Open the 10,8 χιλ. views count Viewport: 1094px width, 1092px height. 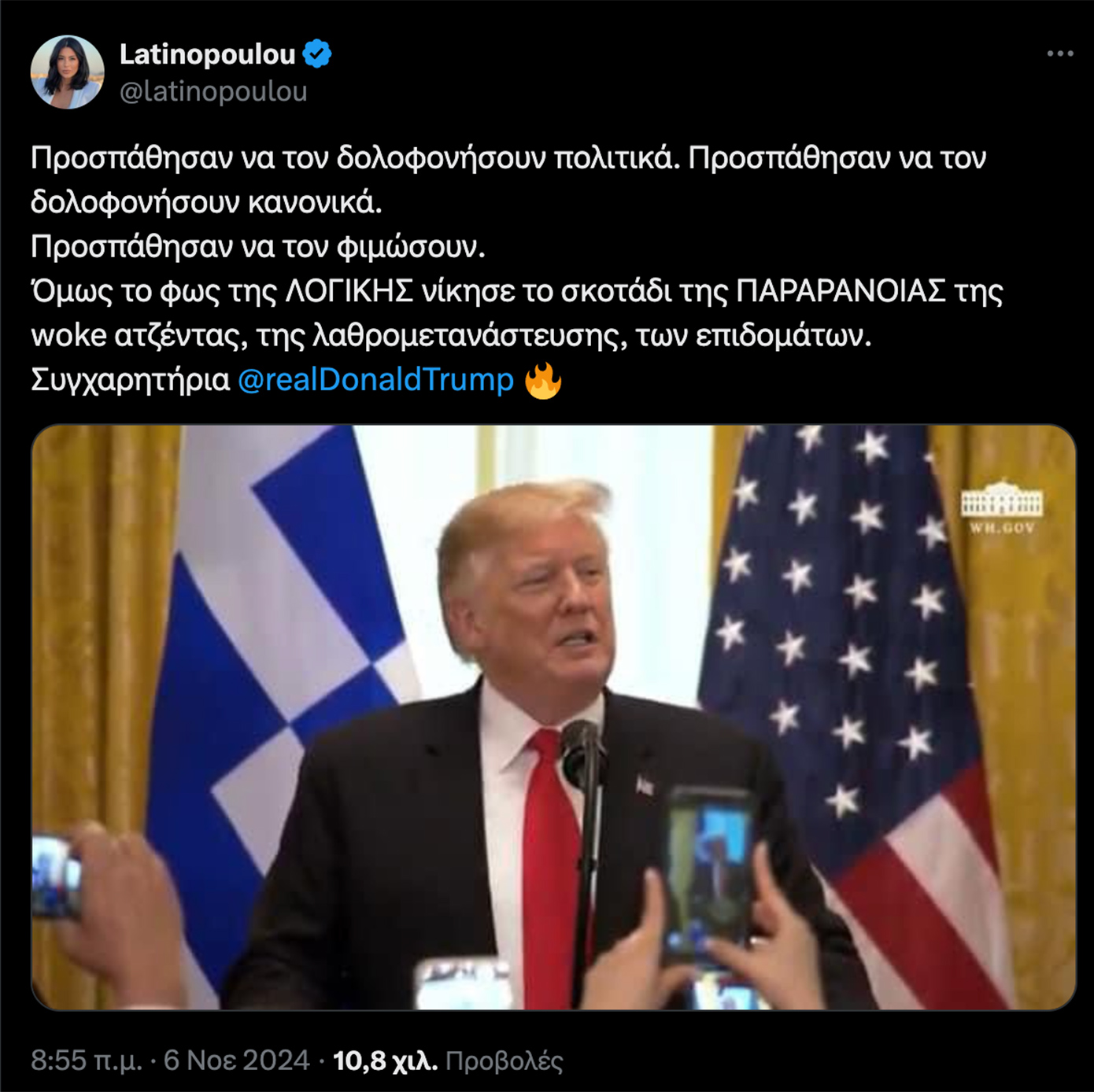pos(385,1061)
